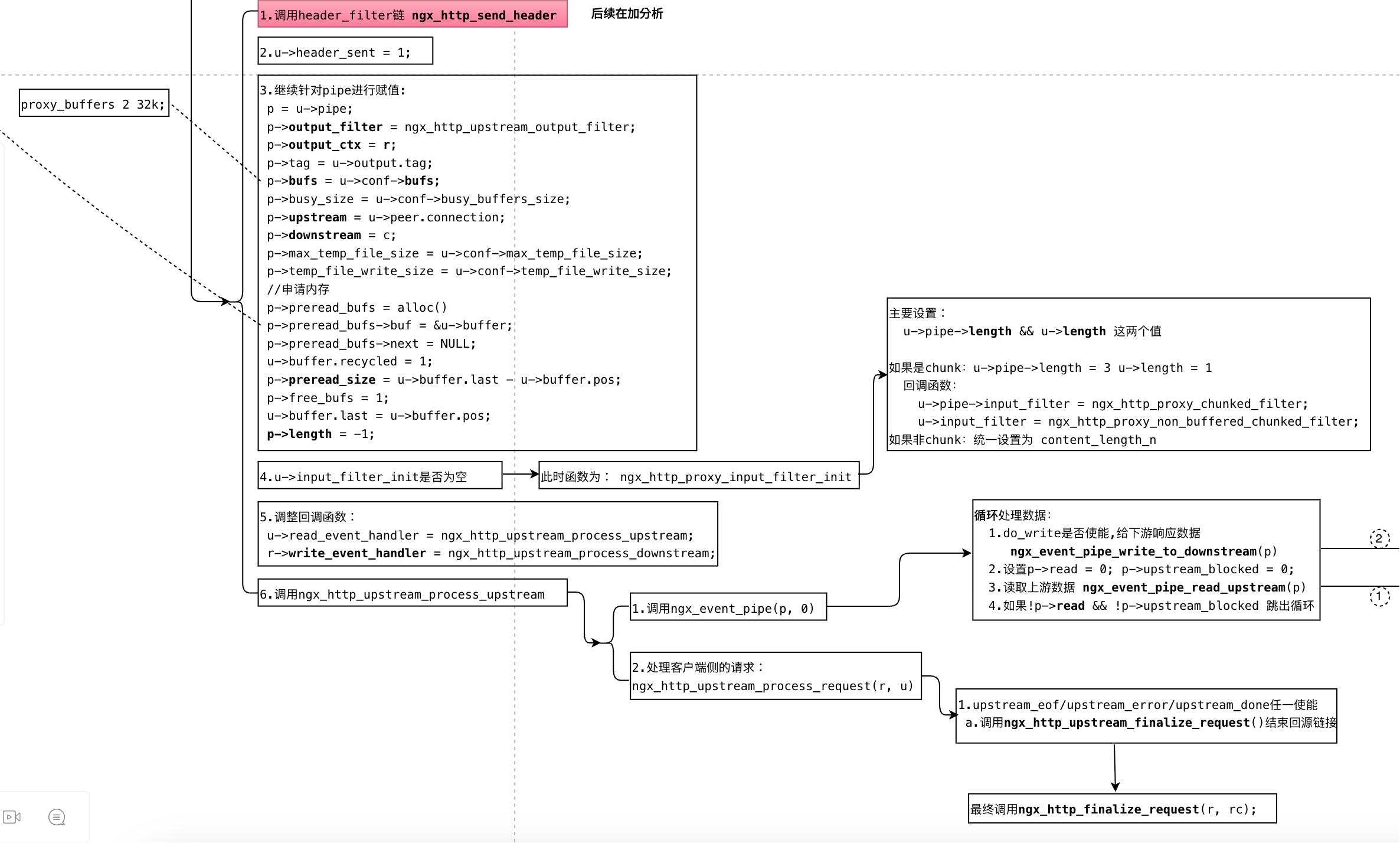Viewport: 1400px width, 843px height.
Task: Select the dashed circle marker 2
Action: coord(1379,538)
